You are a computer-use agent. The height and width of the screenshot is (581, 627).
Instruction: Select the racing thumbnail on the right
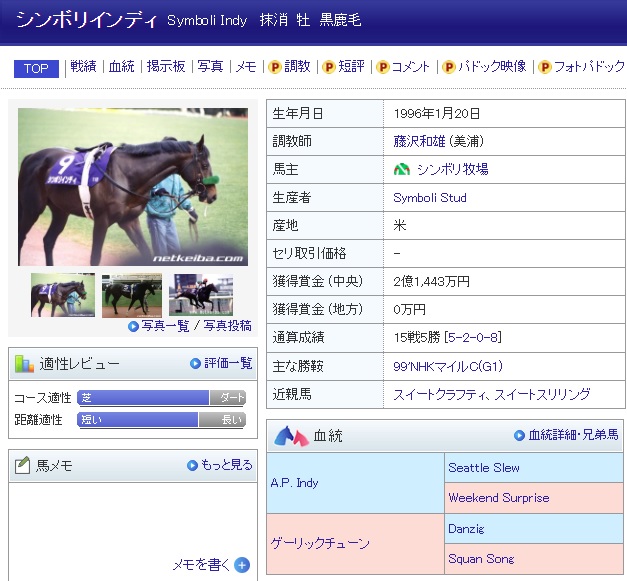coord(201,296)
